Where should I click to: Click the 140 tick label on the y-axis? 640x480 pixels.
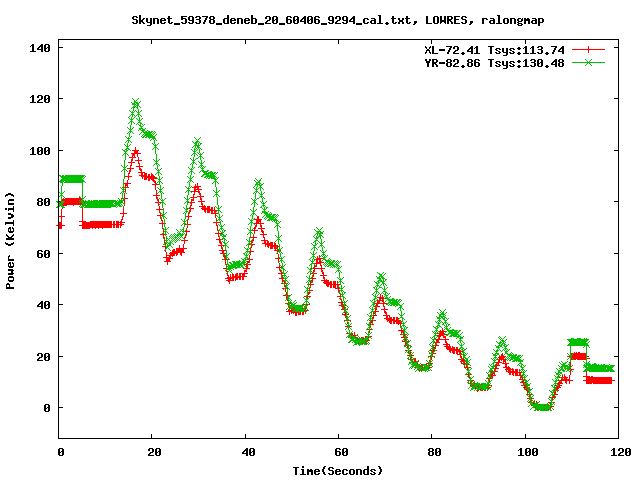40,48
